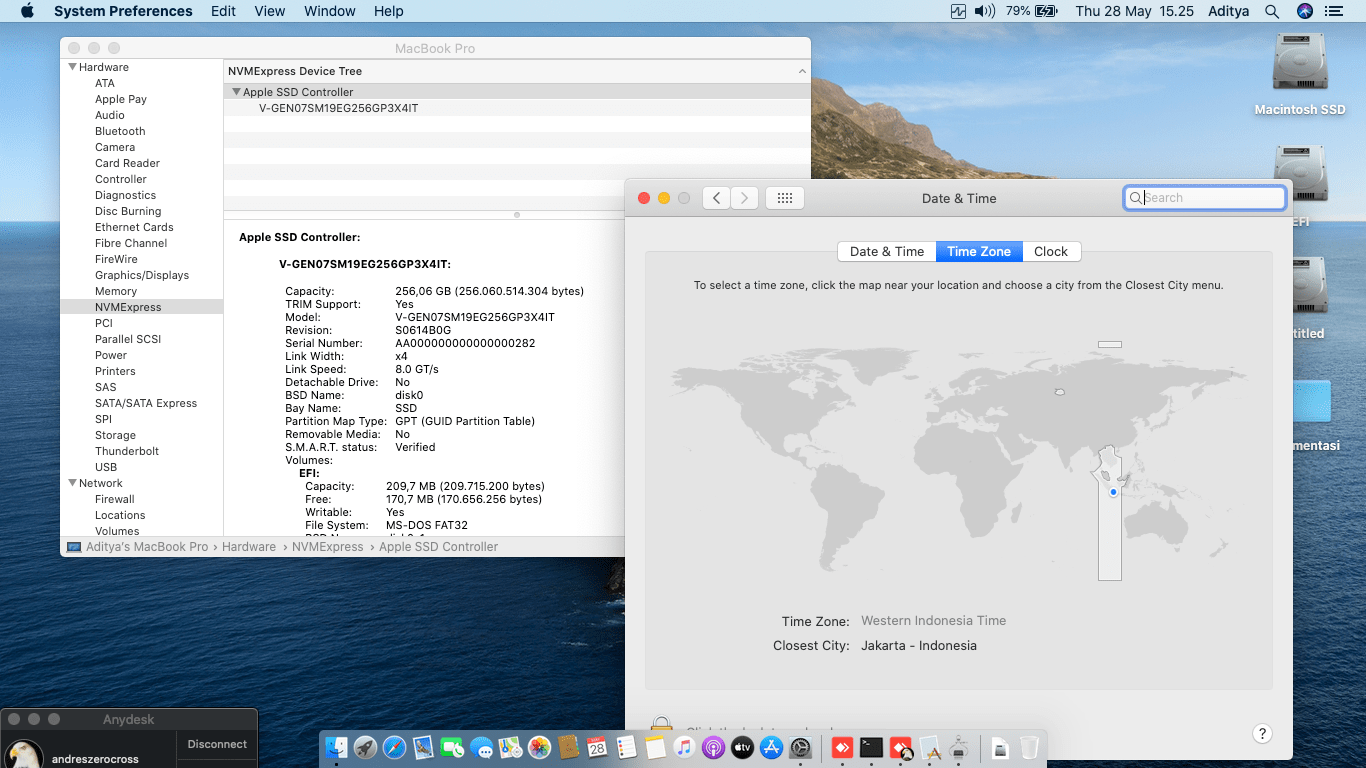The width and height of the screenshot is (1366, 768).
Task: Select Graphics/Displays in the sidebar
Action: (142, 275)
